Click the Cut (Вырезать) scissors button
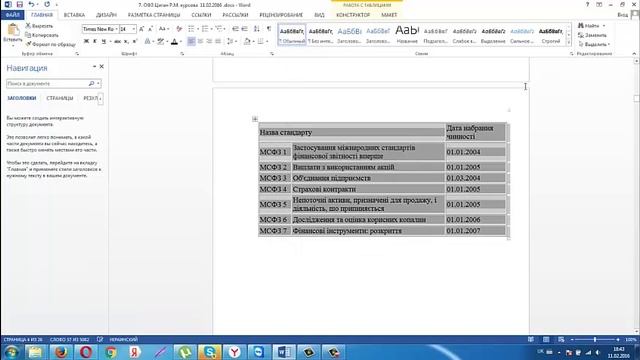 click(x=39, y=26)
